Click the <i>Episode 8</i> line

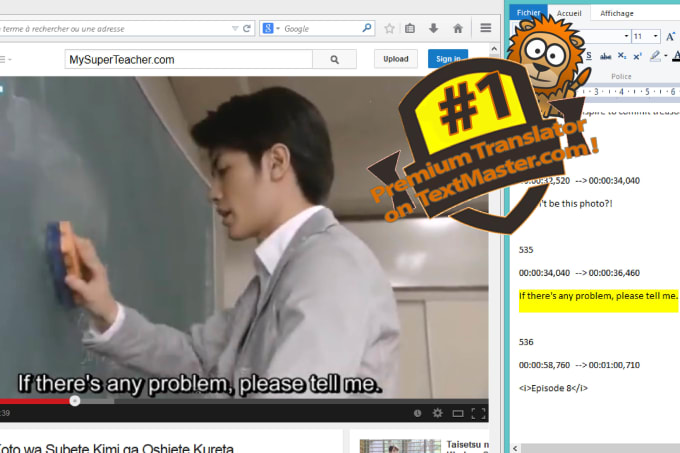click(553, 388)
